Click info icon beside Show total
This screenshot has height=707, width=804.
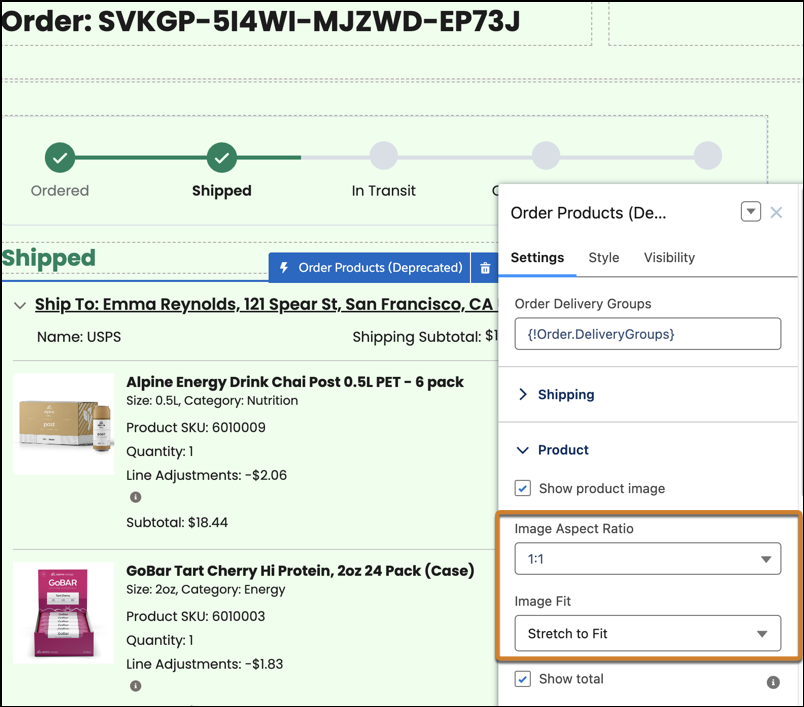pos(773,682)
